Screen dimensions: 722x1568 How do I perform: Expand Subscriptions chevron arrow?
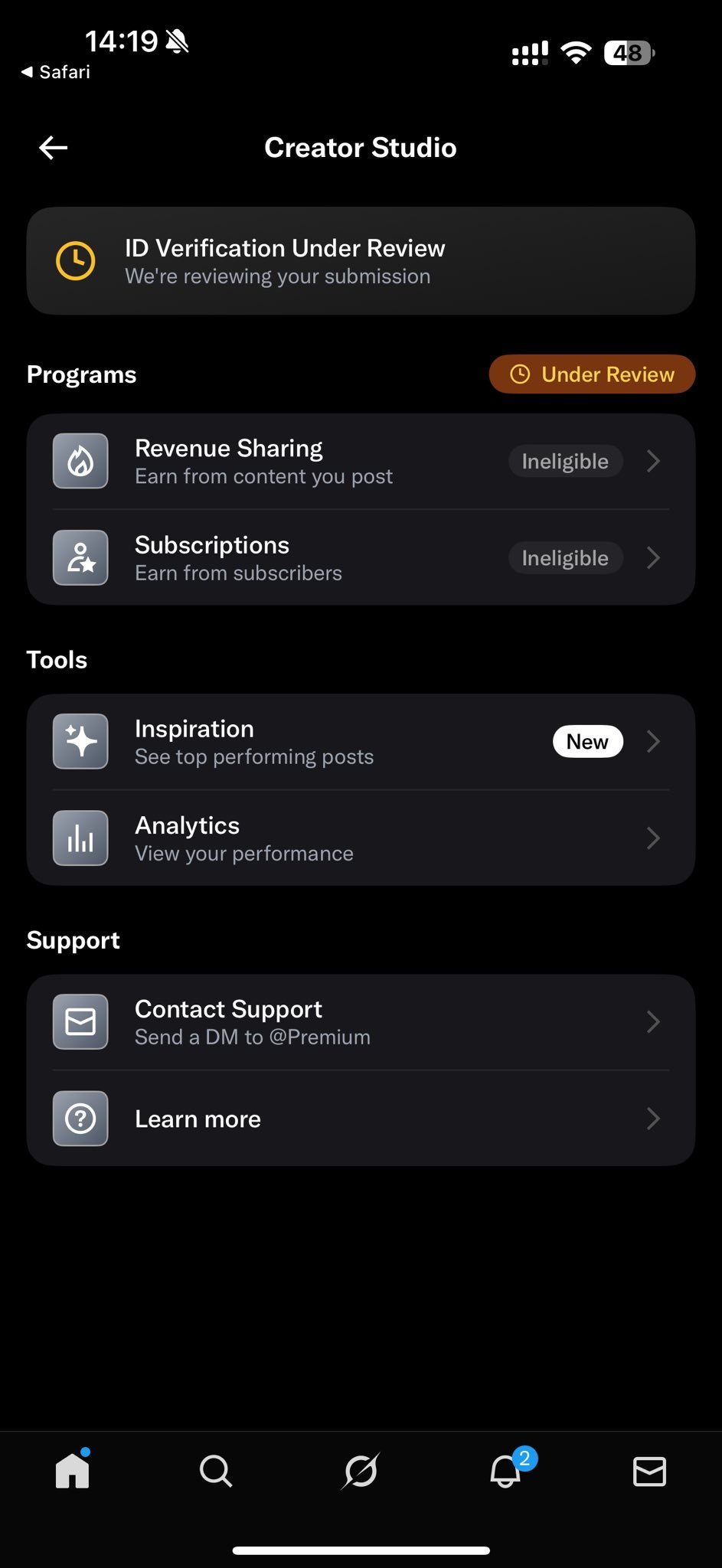pyautogui.click(x=653, y=557)
